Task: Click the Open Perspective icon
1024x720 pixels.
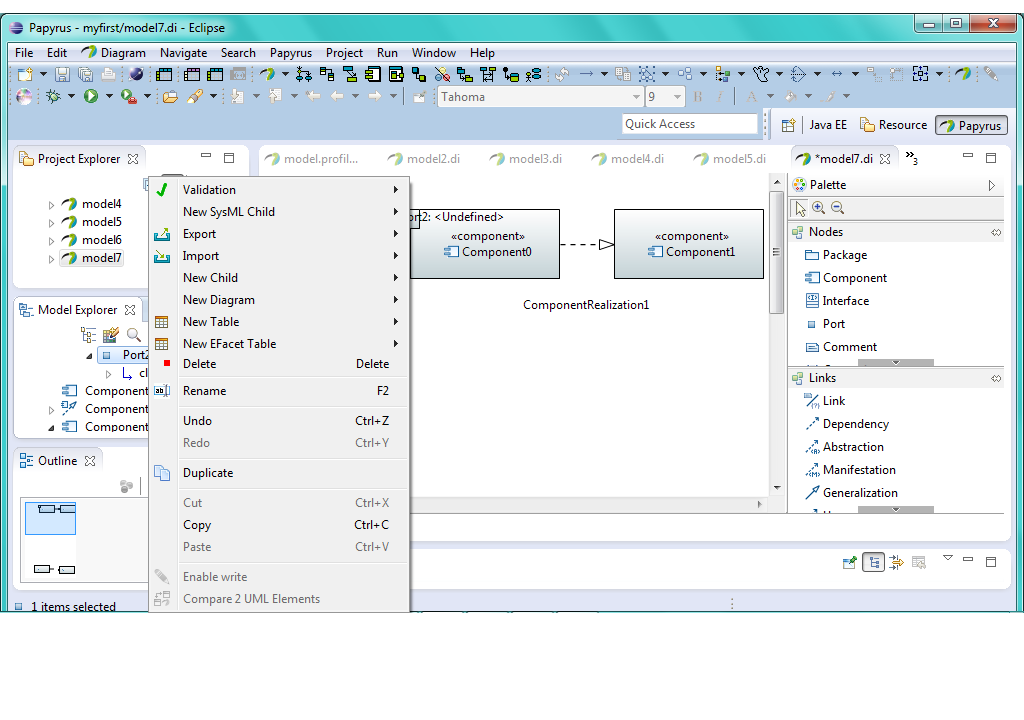Action: 788,125
